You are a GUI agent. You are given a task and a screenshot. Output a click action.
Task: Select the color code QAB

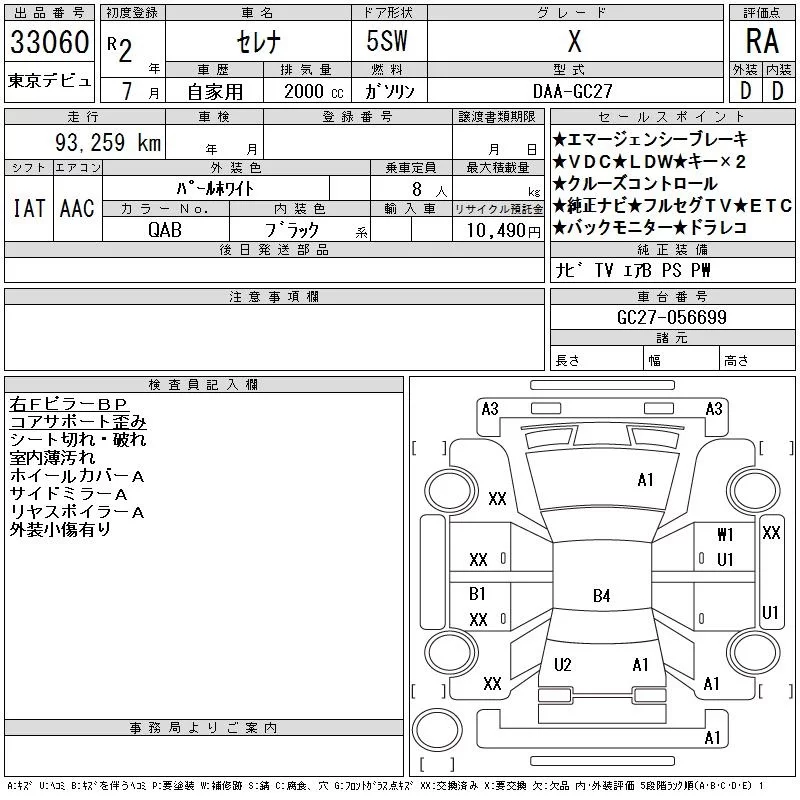[165, 228]
